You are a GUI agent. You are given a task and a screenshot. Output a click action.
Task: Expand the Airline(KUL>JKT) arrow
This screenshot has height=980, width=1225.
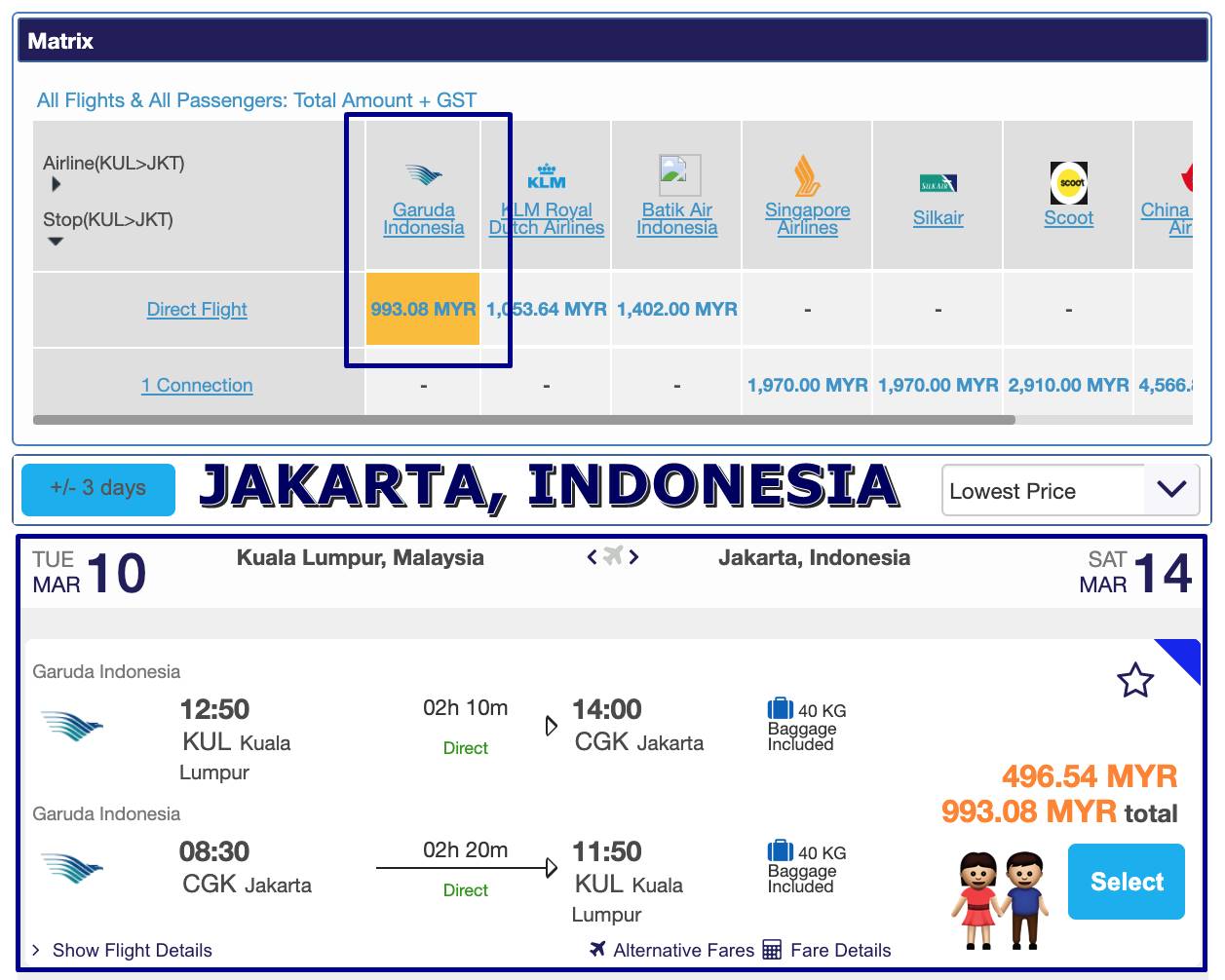point(56,184)
